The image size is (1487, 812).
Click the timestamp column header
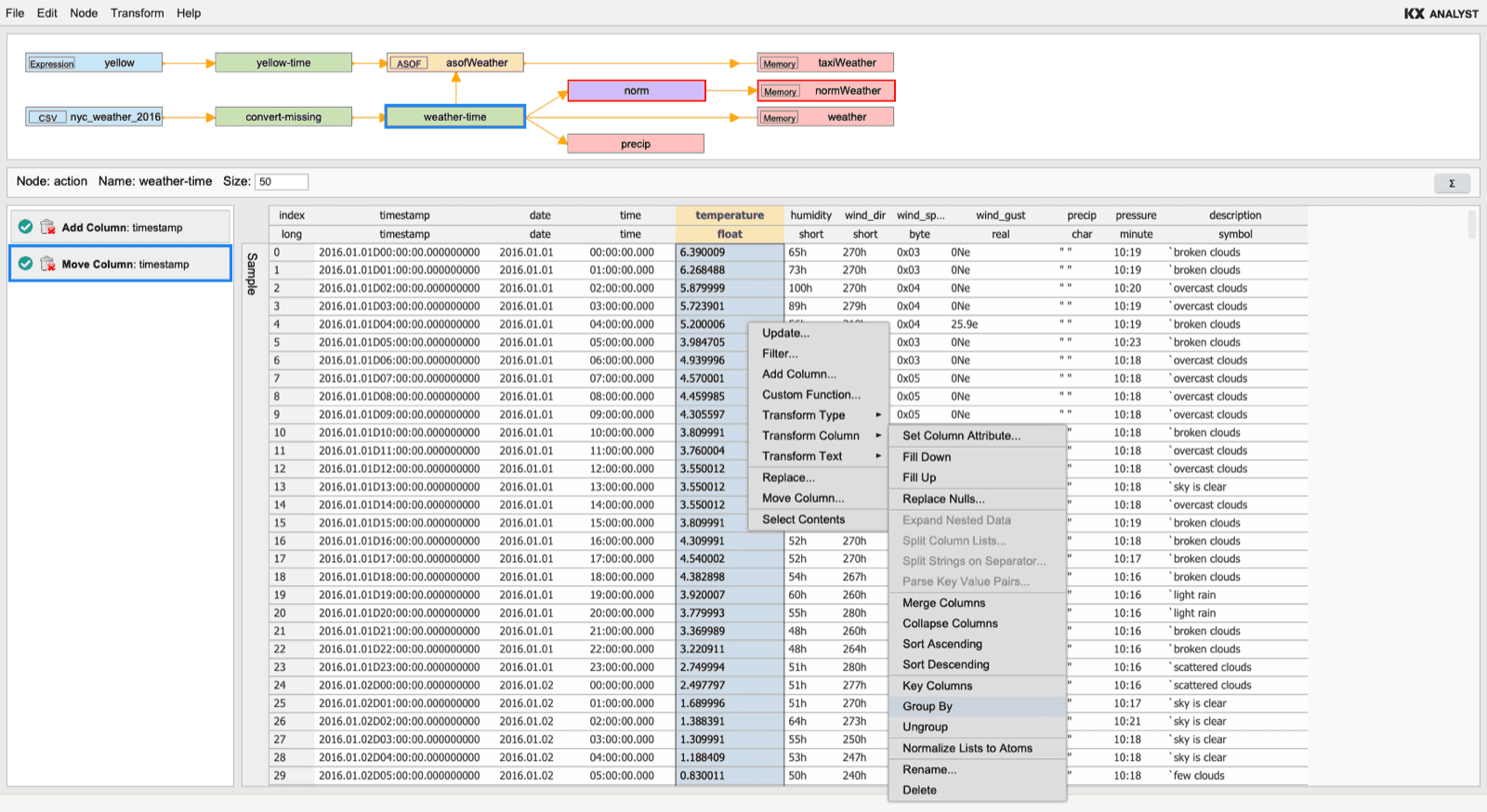[404, 216]
